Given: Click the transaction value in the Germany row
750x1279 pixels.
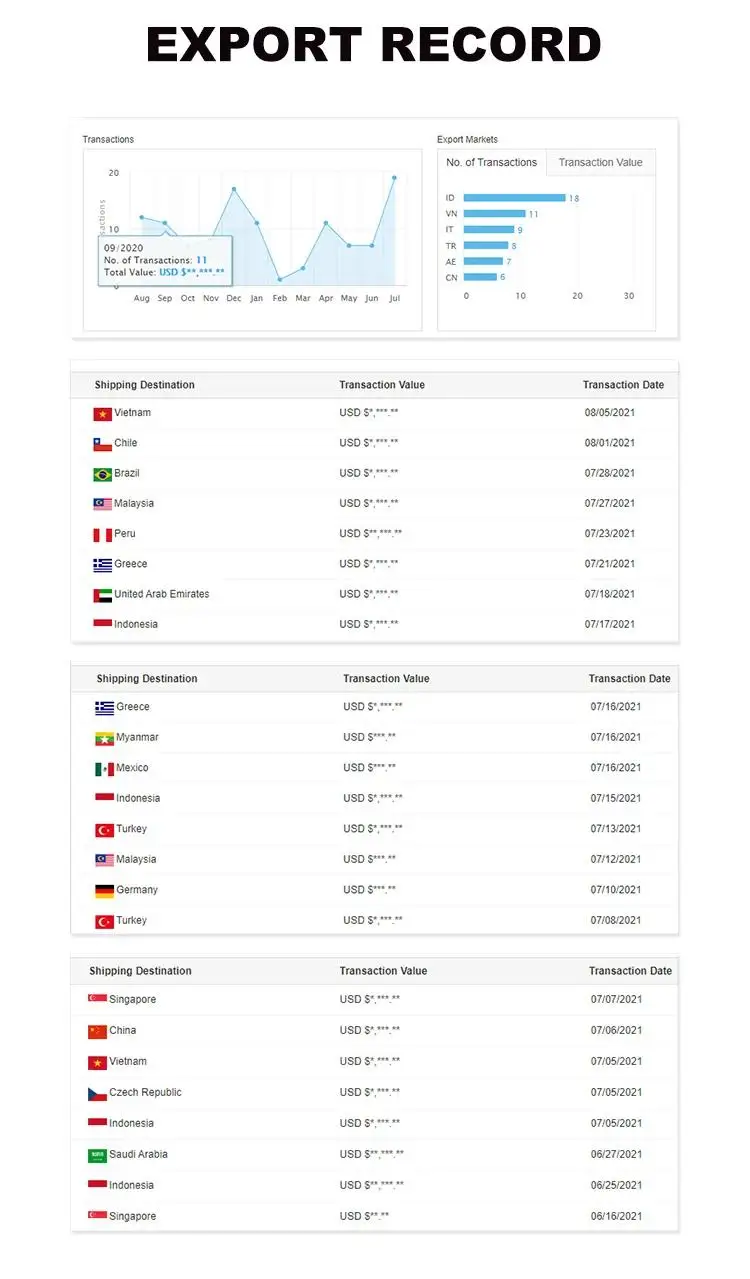Looking at the screenshot, I should 369,890.
